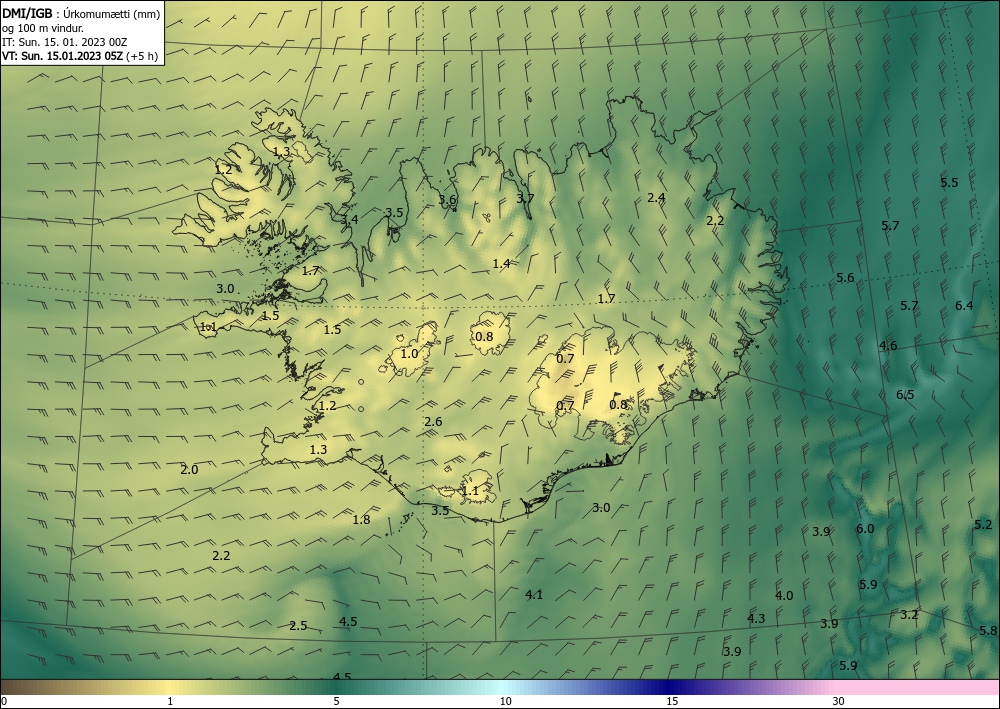
Task: Click the 3.2 value in the southeast
Action: (x=909, y=615)
